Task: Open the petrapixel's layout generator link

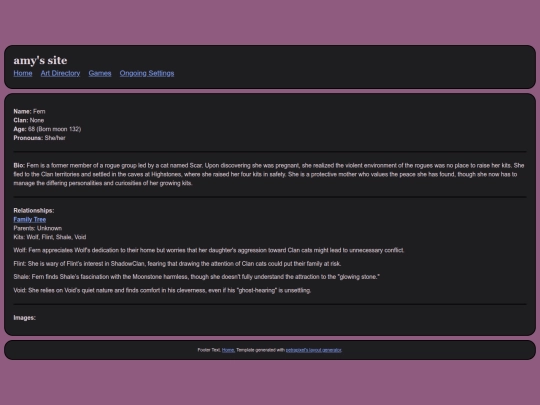Action: pyautogui.click(x=313, y=350)
